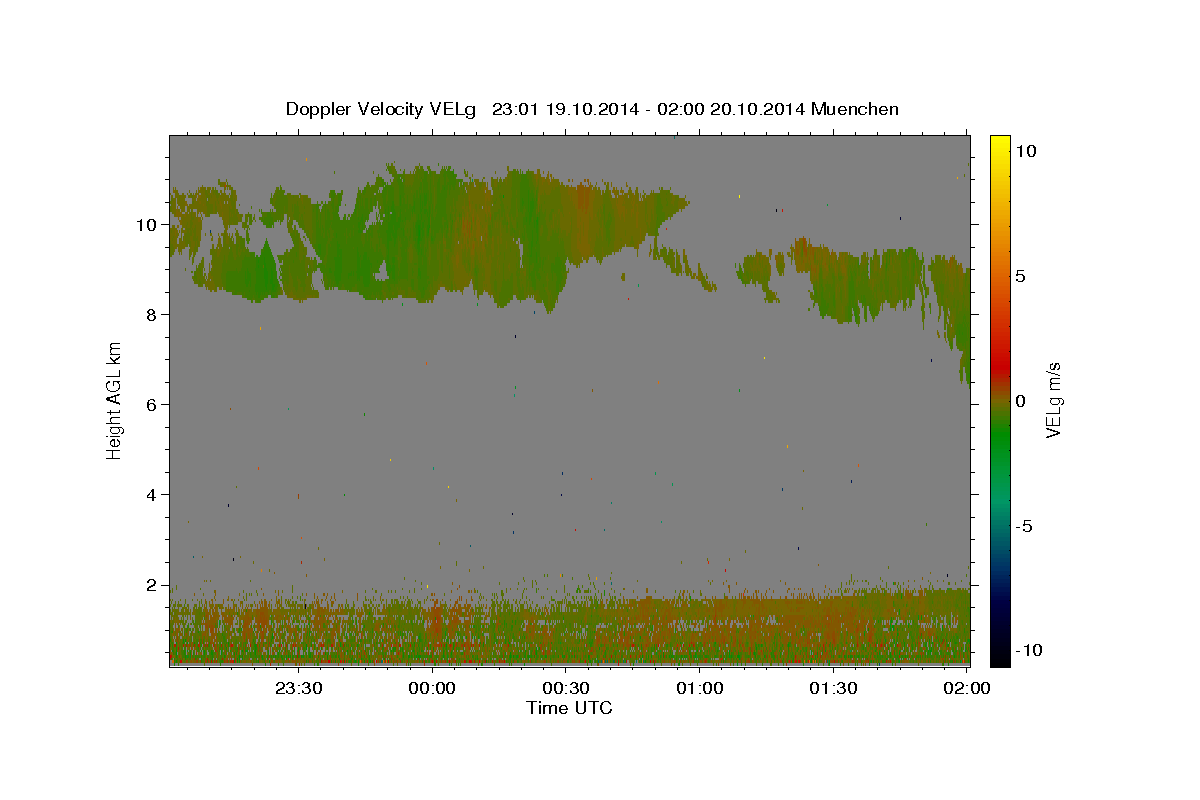Click the yellow top of the velocity colorbar
Viewport: 1200px width, 800px height.
click(1000, 145)
